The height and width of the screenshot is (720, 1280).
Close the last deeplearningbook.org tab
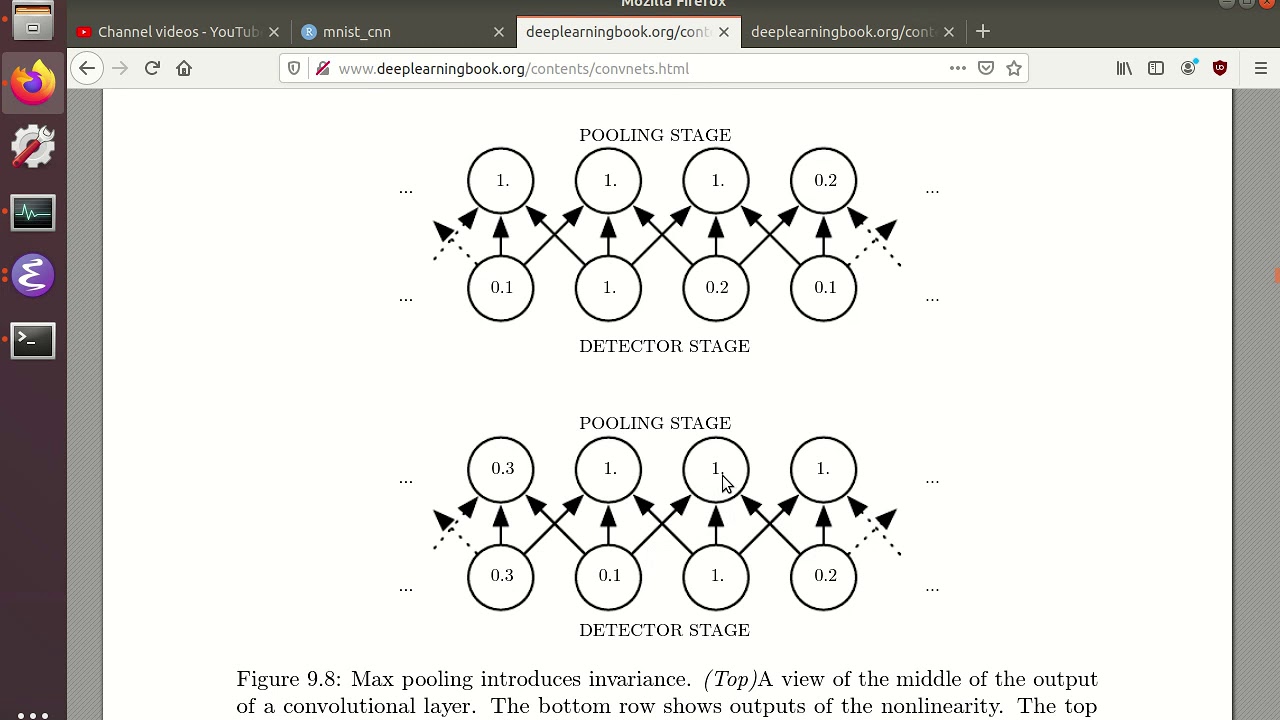point(949,32)
